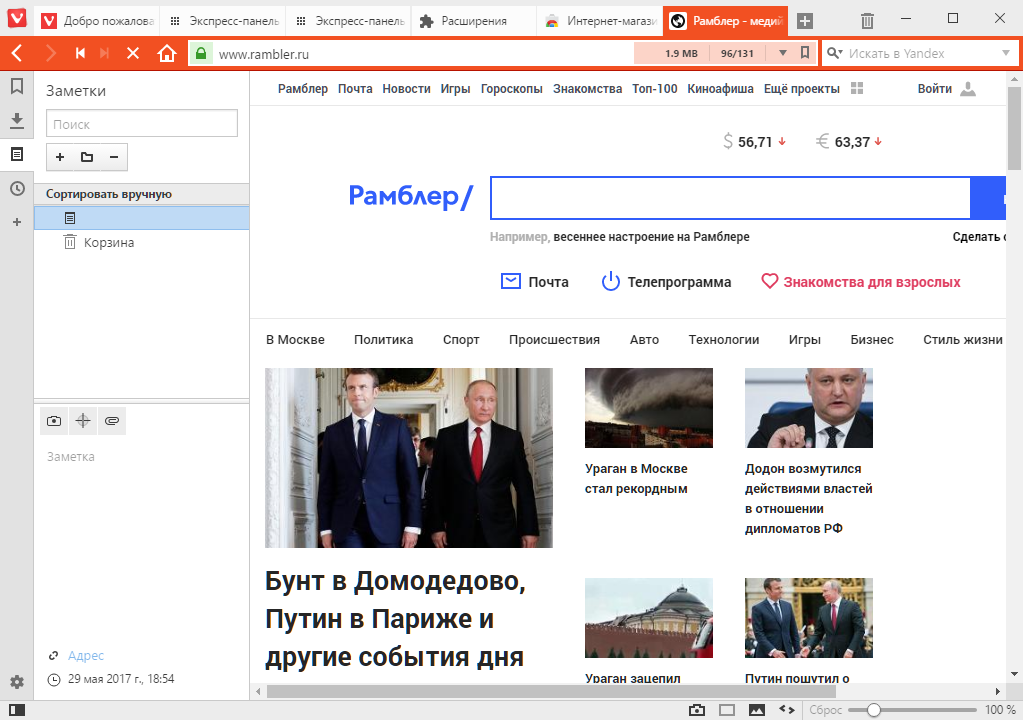
Task: Click the "Сброс" zoom reset button
Action: (826, 710)
